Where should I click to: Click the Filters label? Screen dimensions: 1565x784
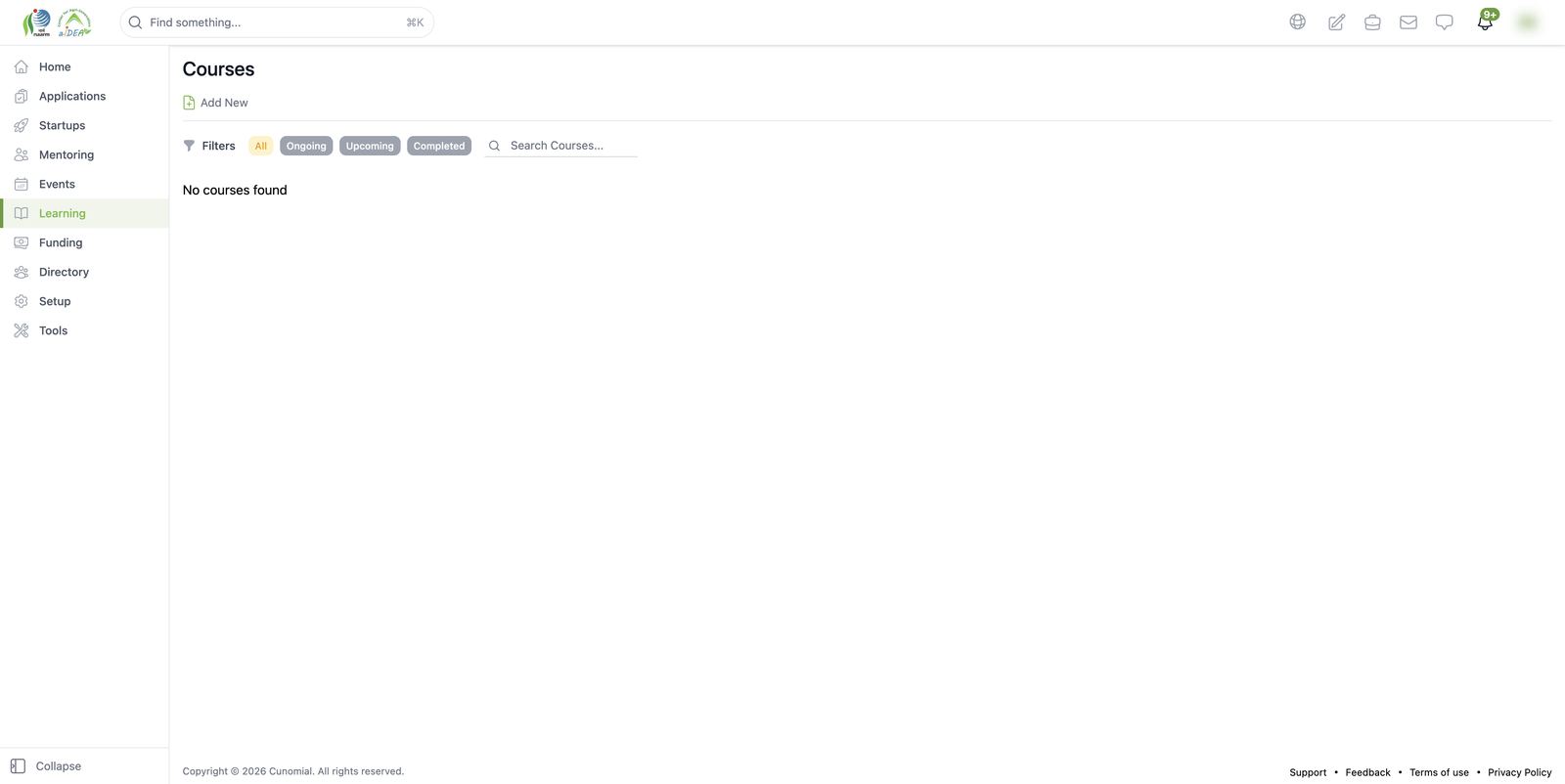218,146
